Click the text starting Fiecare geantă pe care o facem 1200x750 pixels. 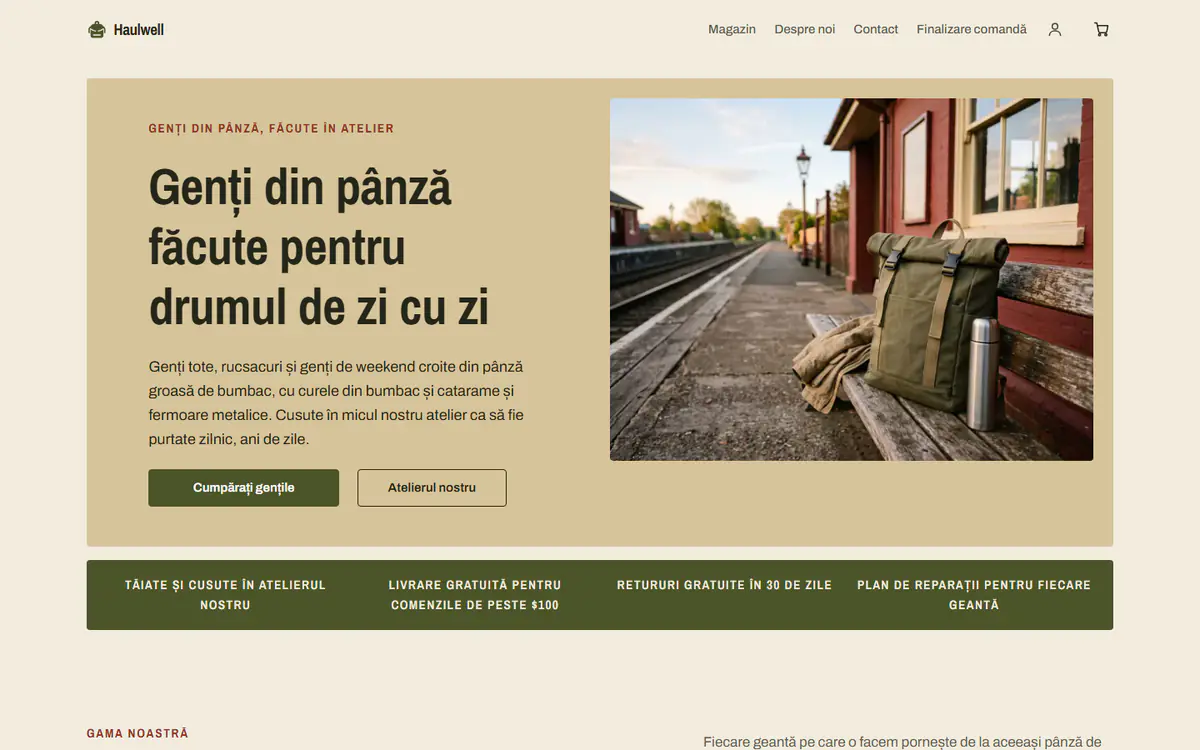pos(902,742)
